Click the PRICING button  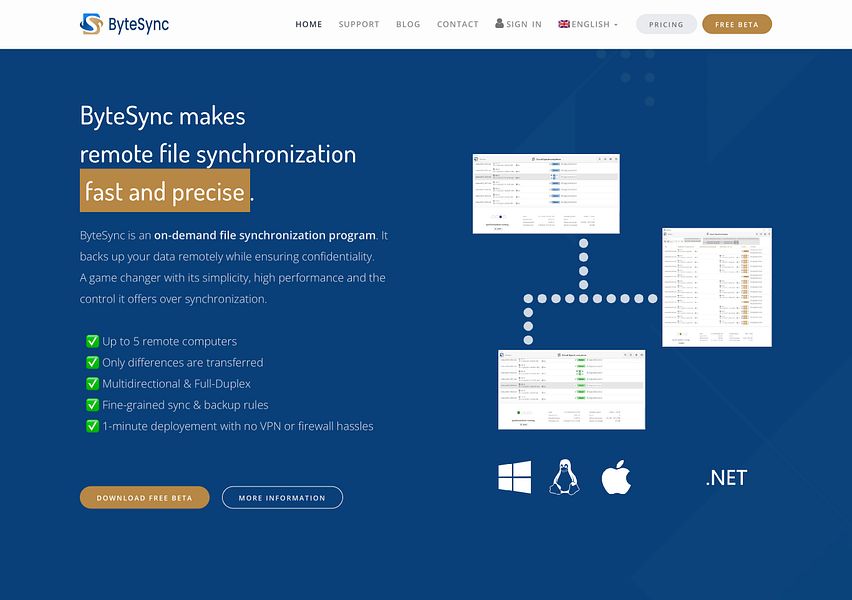(666, 23)
